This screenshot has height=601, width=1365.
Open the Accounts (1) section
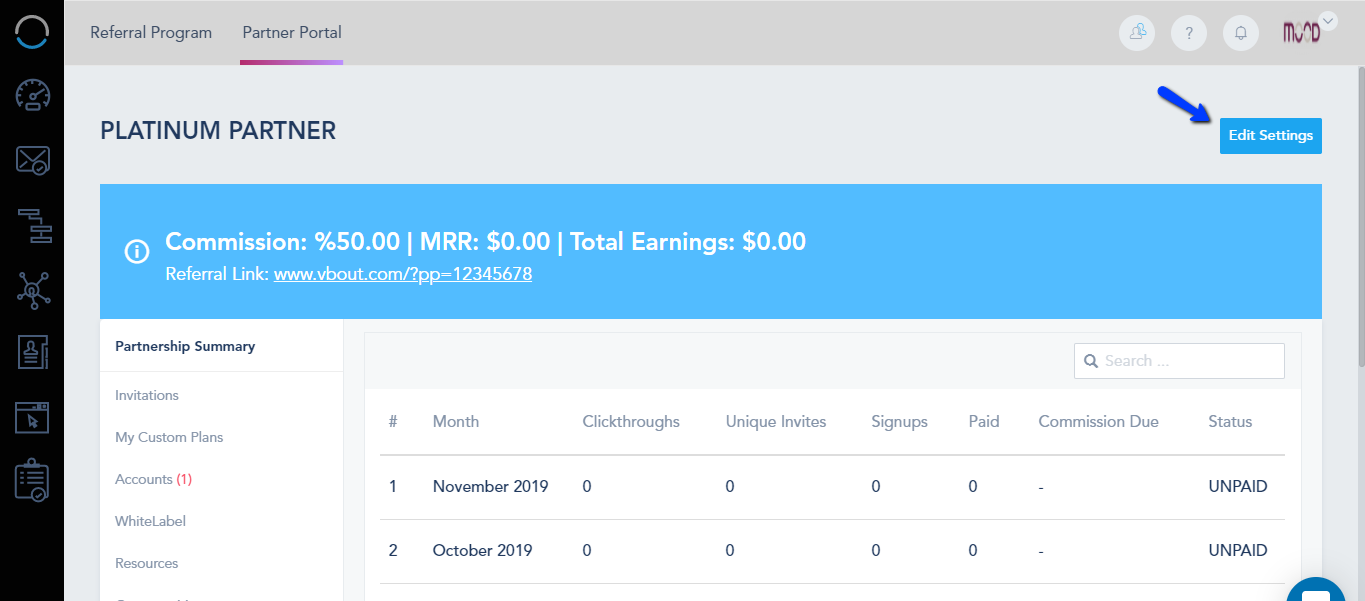point(153,479)
